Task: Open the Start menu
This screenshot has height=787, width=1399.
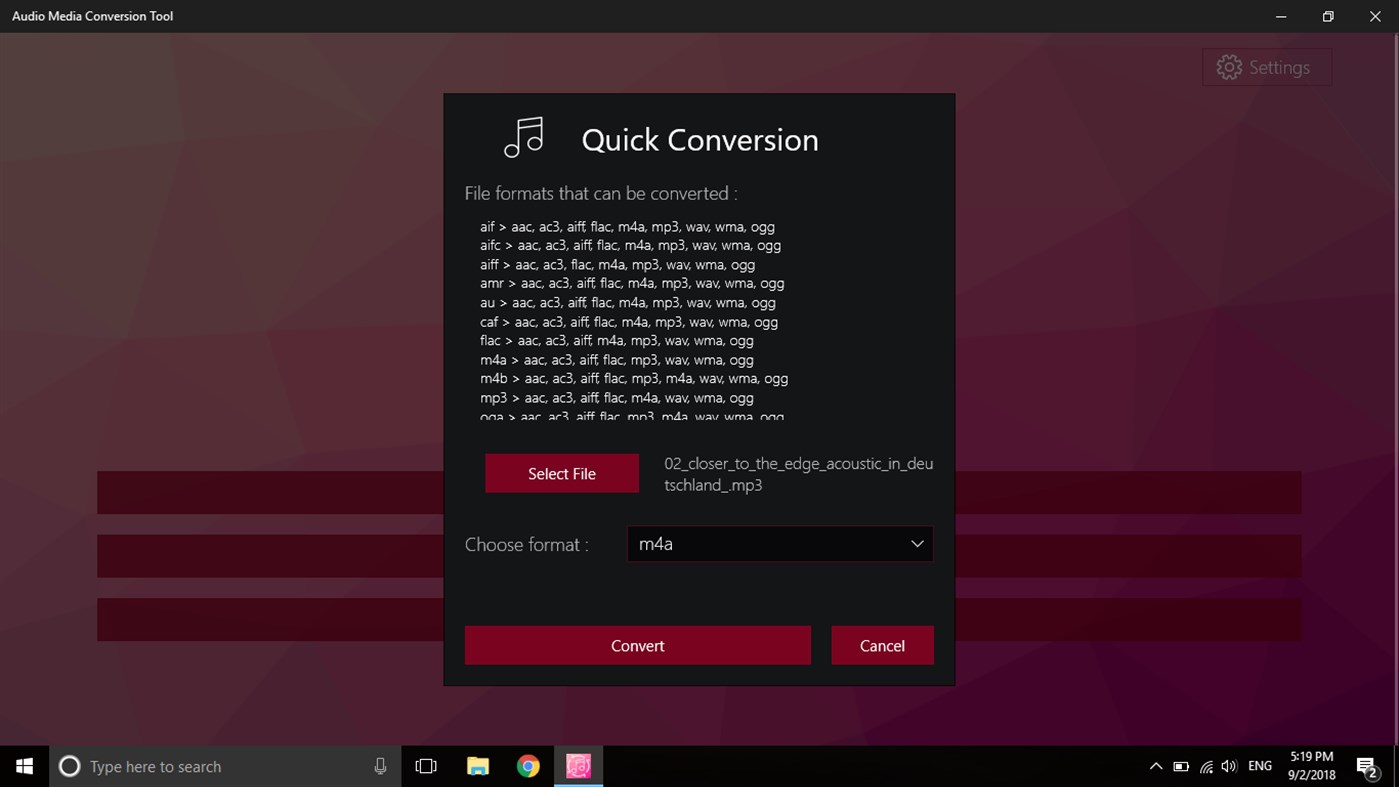Action: tap(23, 765)
